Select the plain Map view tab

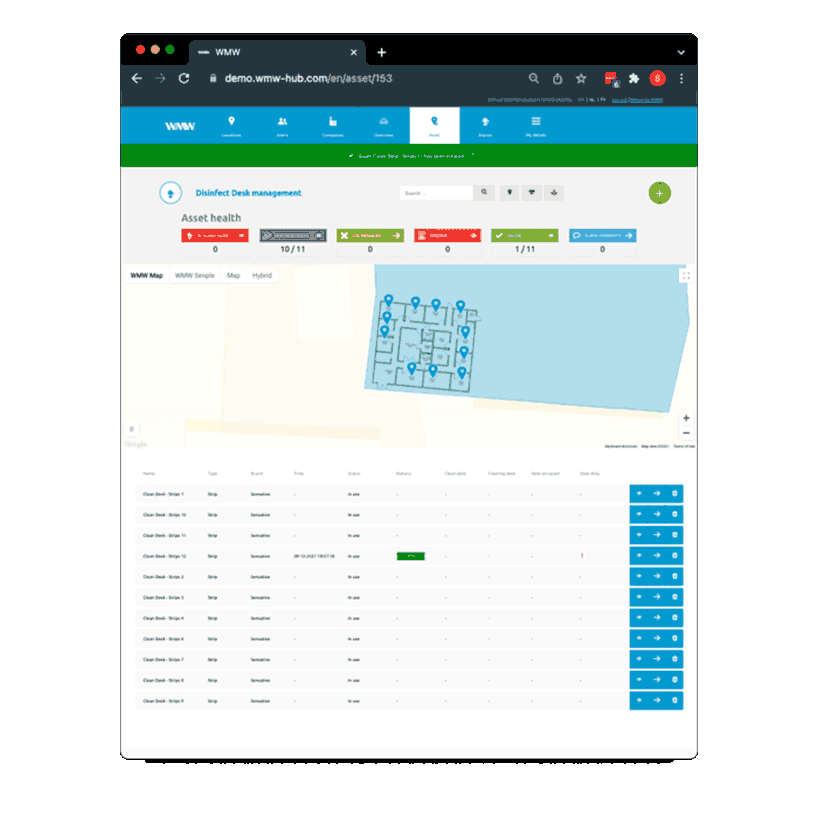[x=233, y=275]
